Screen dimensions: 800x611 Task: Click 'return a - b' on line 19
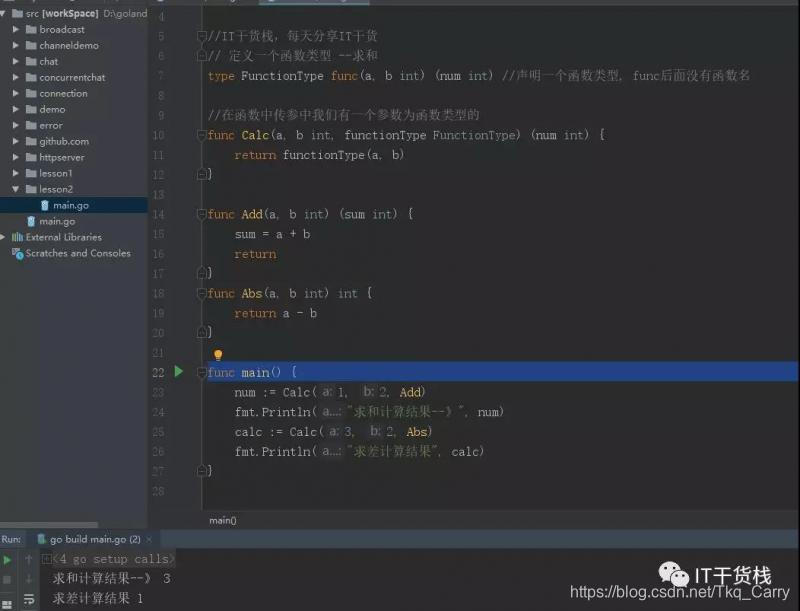[x=276, y=313]
